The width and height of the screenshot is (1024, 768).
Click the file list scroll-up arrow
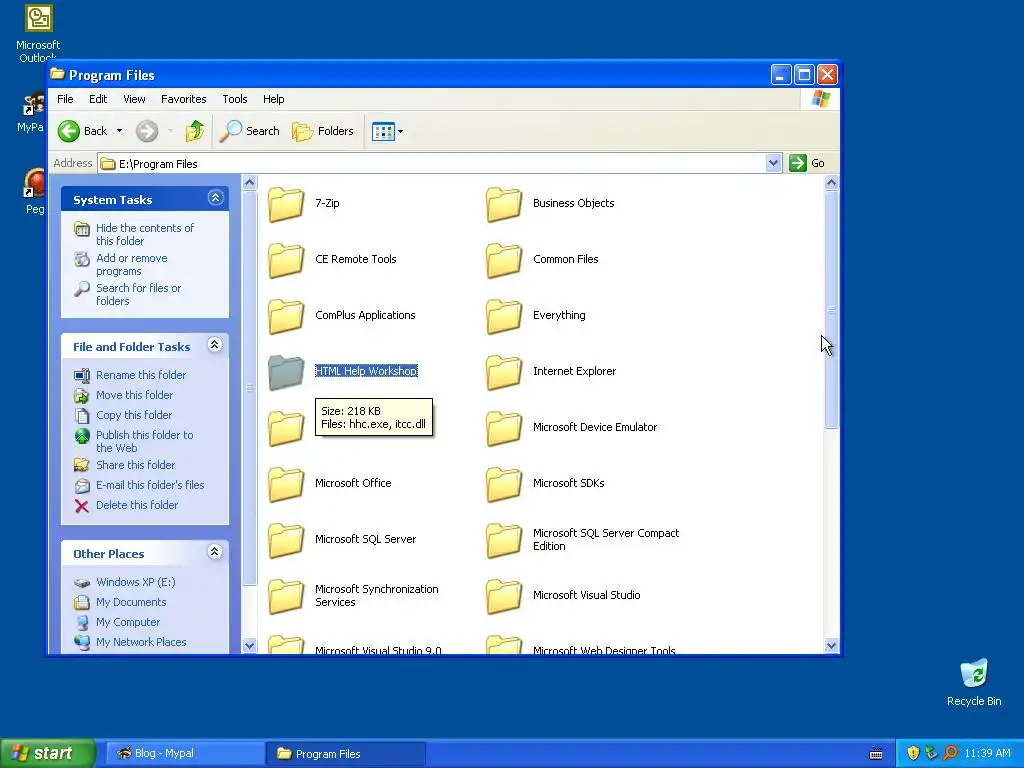[831, 182]
